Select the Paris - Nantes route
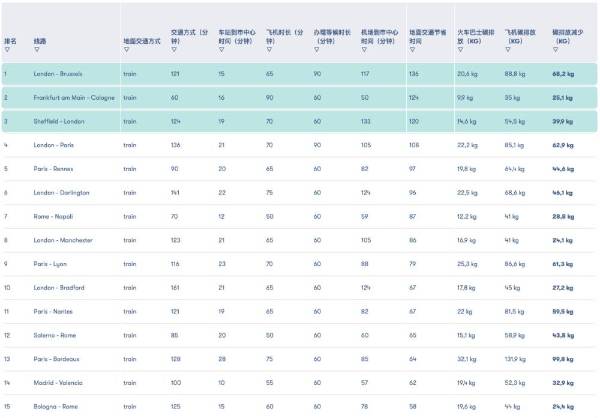This screenshot has width=600, height=418. pyautogui.click(x=53, y=311)
